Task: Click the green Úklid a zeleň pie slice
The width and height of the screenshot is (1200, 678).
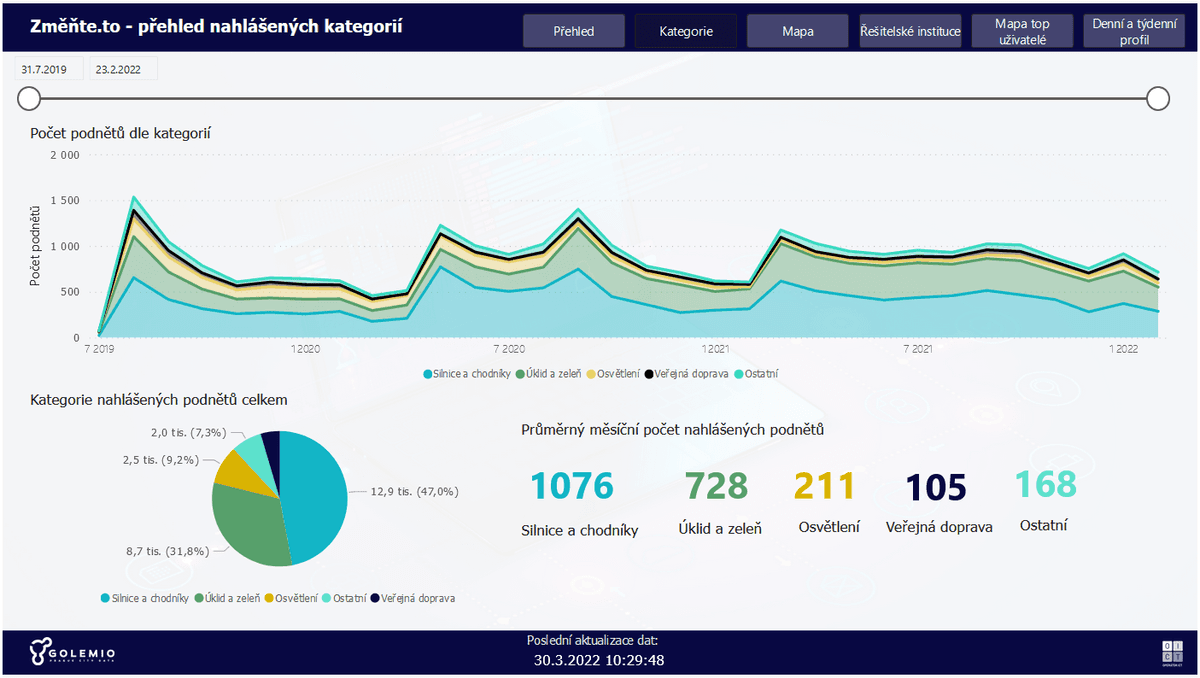Action: [248, 525]
